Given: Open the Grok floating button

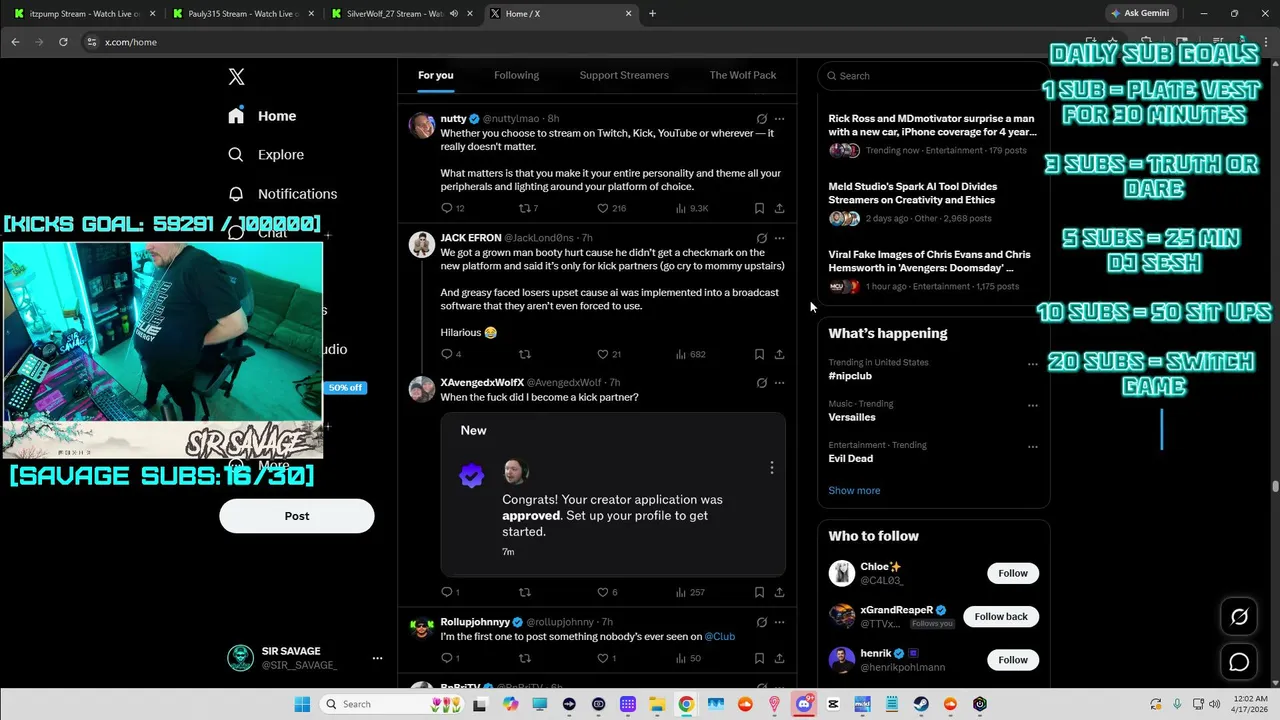Looking at the screenshot, I should click(x=1239, y=617).
